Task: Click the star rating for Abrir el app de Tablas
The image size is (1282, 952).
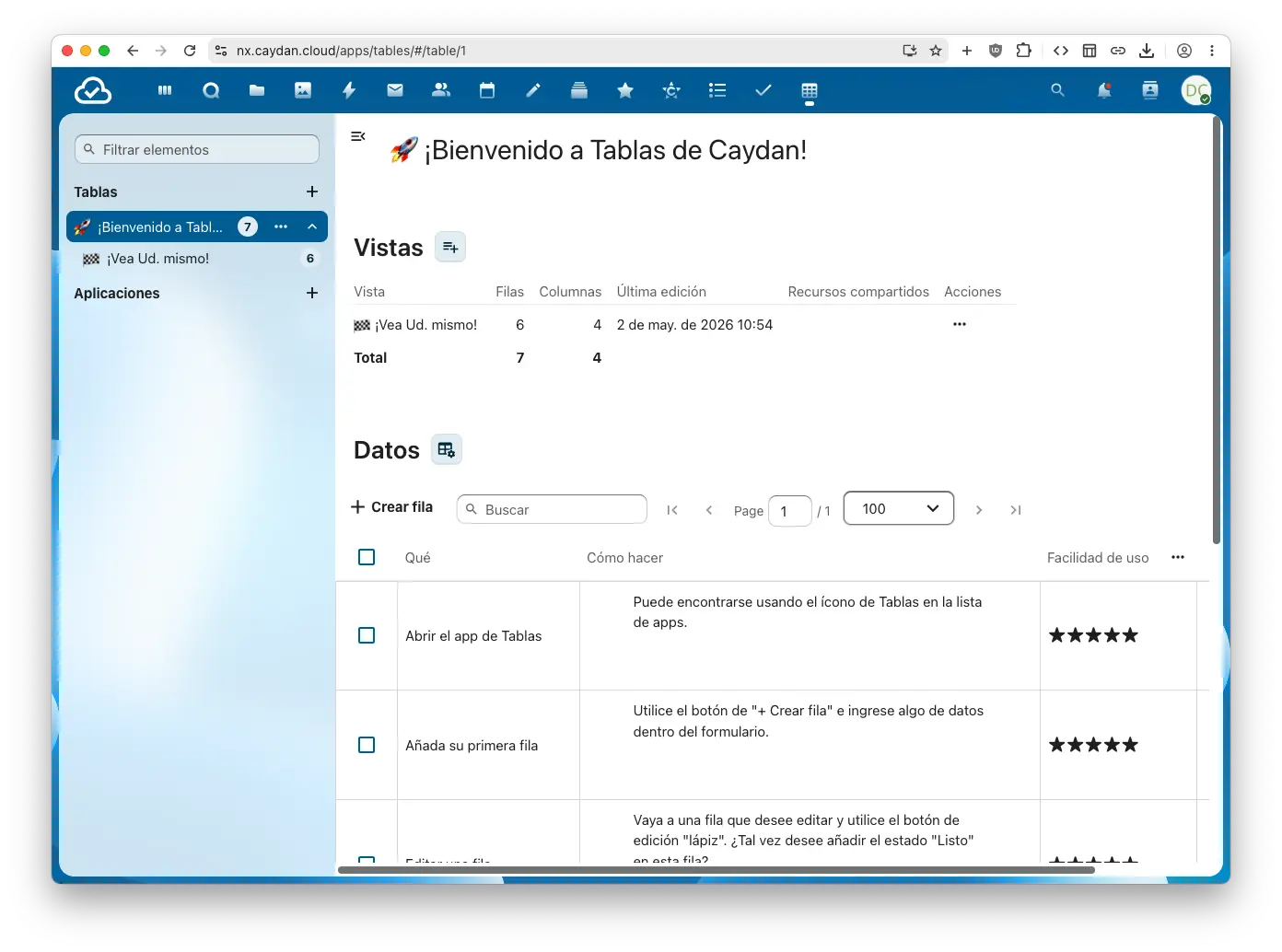Action: (x=1094, y=635)
